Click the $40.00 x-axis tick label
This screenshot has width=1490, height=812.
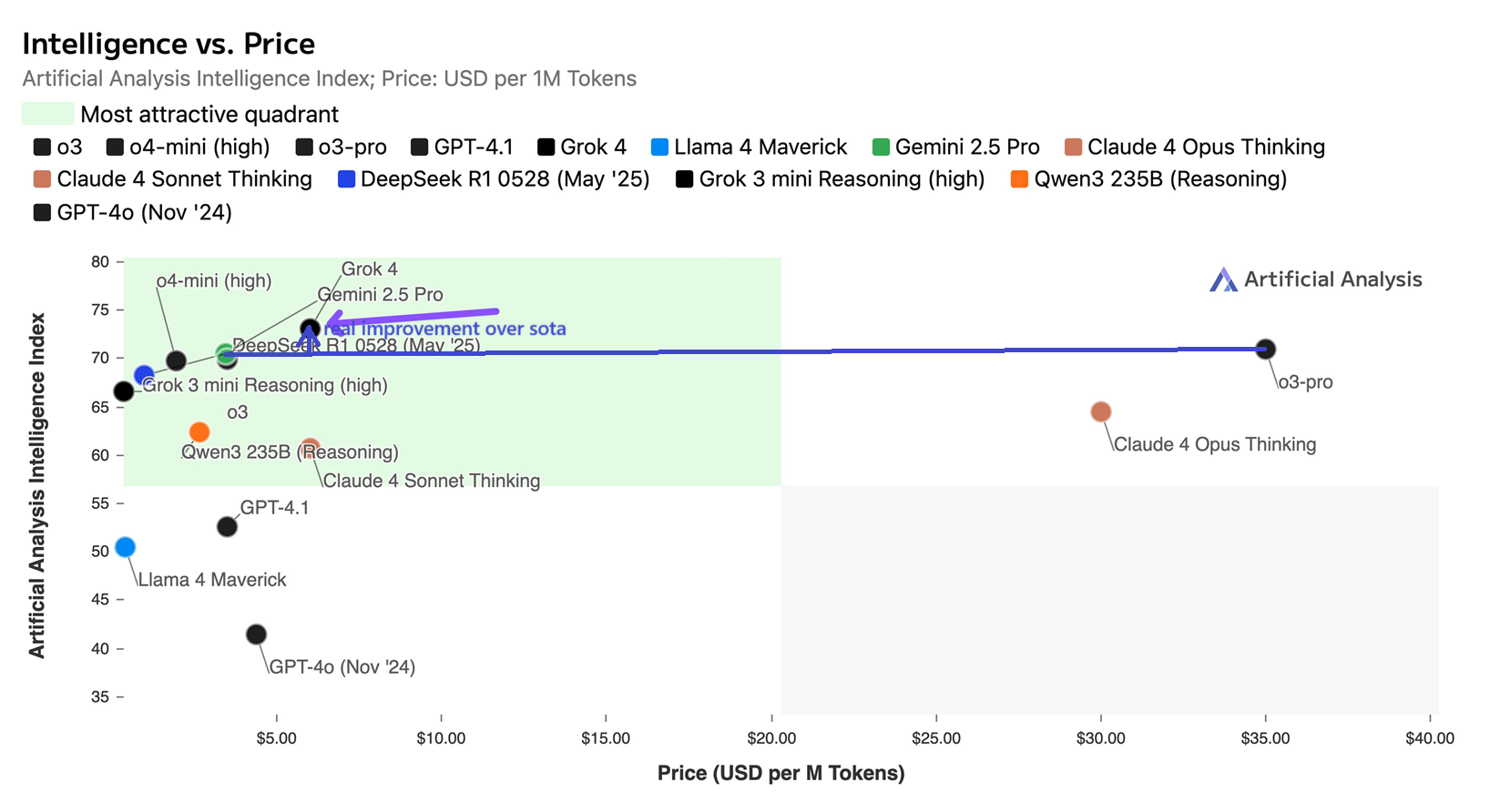1430,738
